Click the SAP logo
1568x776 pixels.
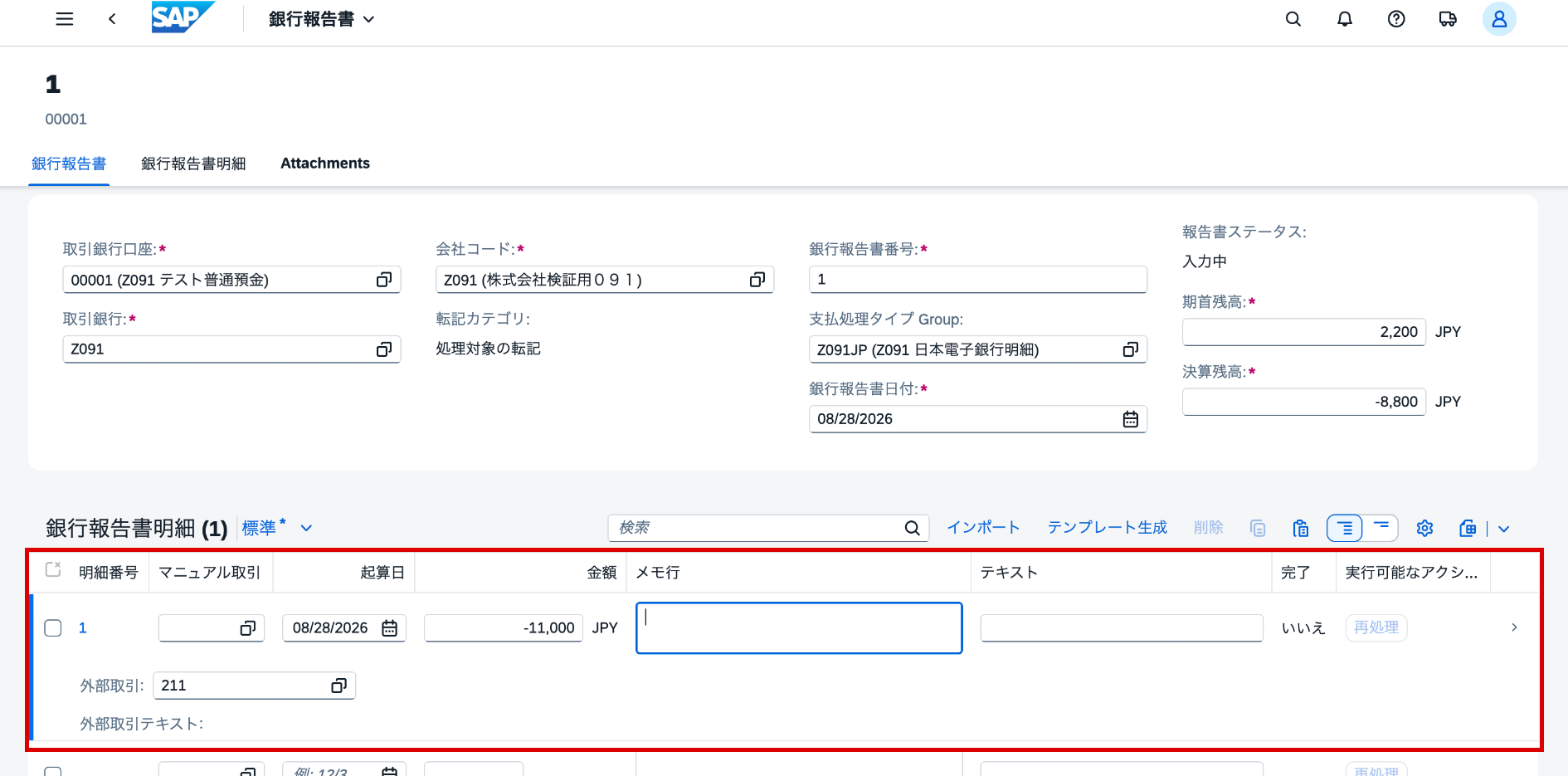tap(183, 17)
